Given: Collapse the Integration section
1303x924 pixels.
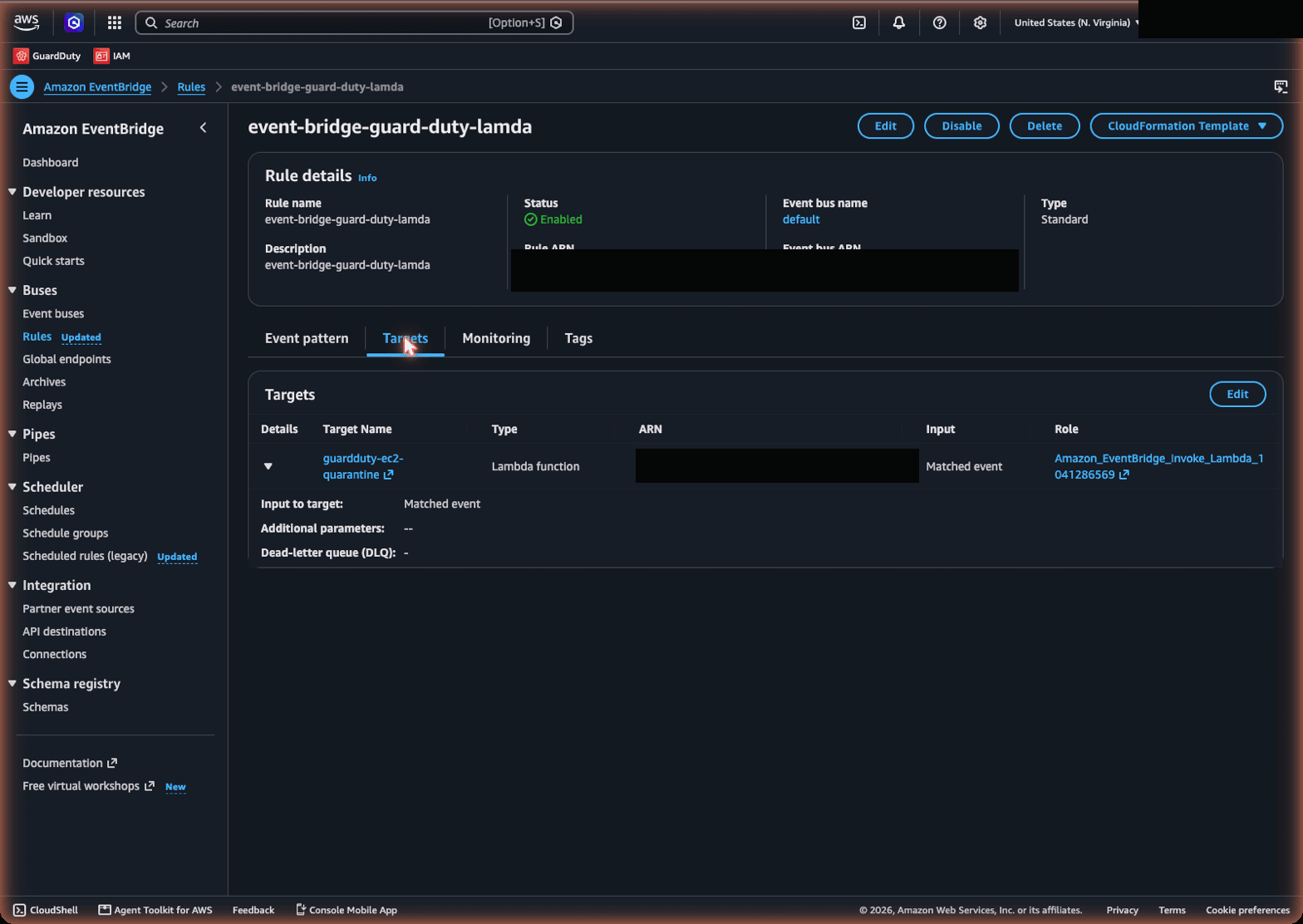Looking at the screenshot, I should tap(12, 585).
